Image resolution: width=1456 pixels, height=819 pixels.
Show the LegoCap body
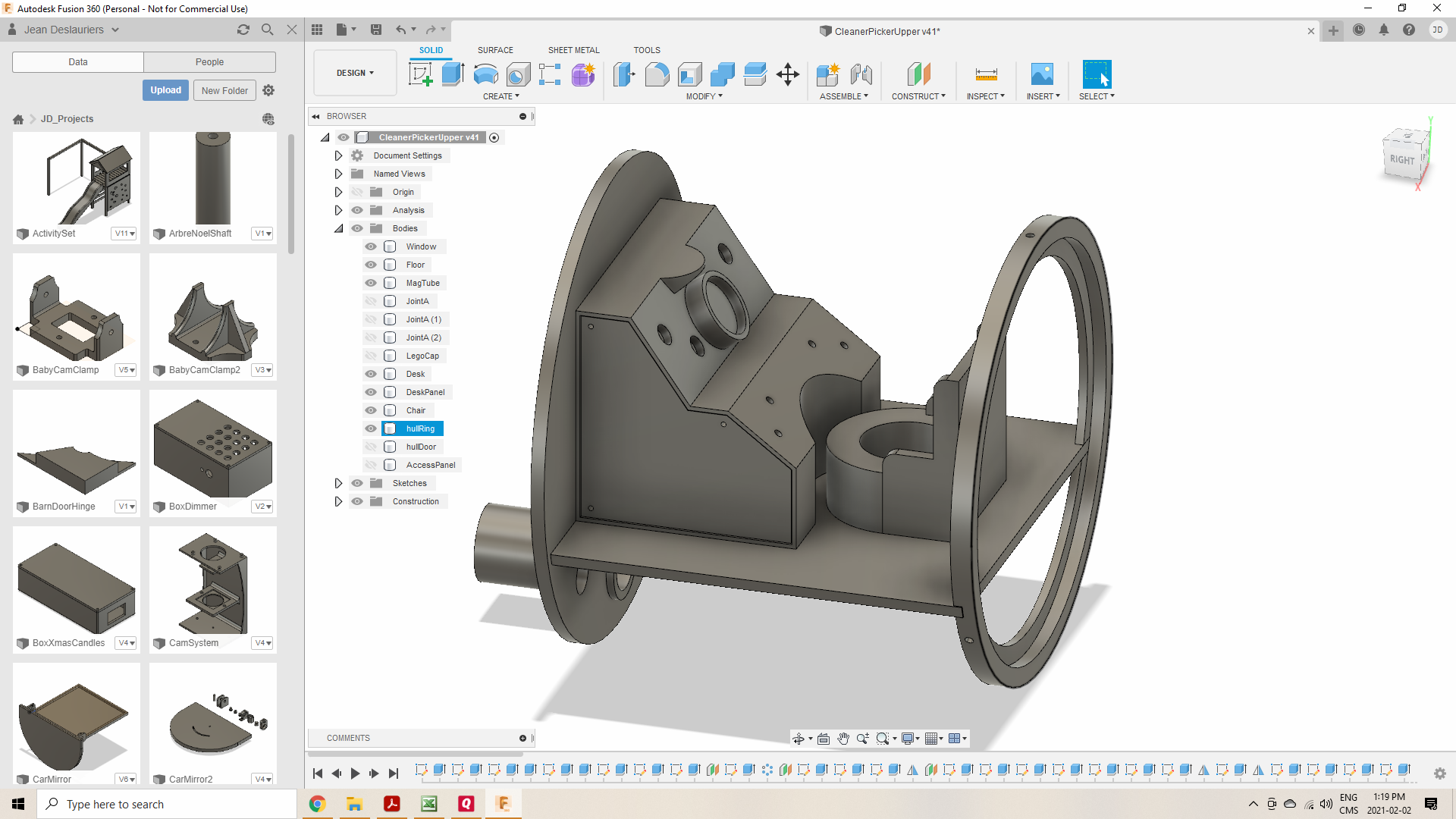pos(371,356)
